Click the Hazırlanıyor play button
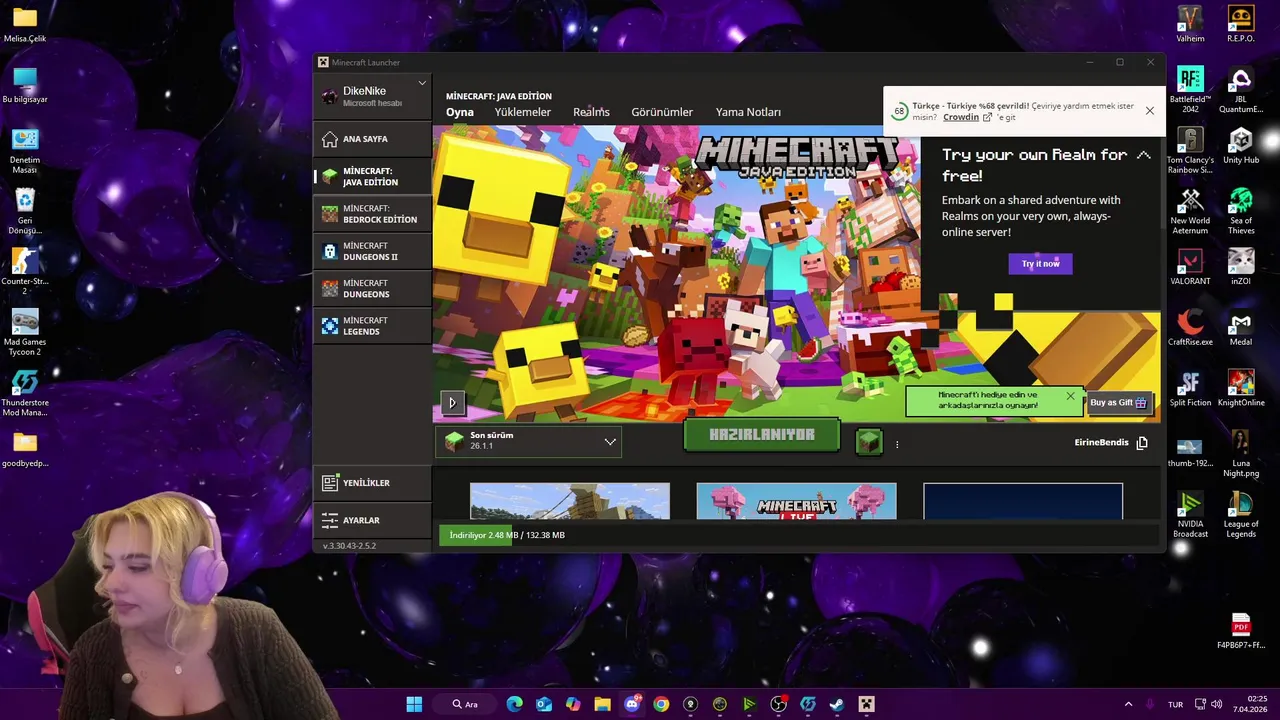 [762, 435]
